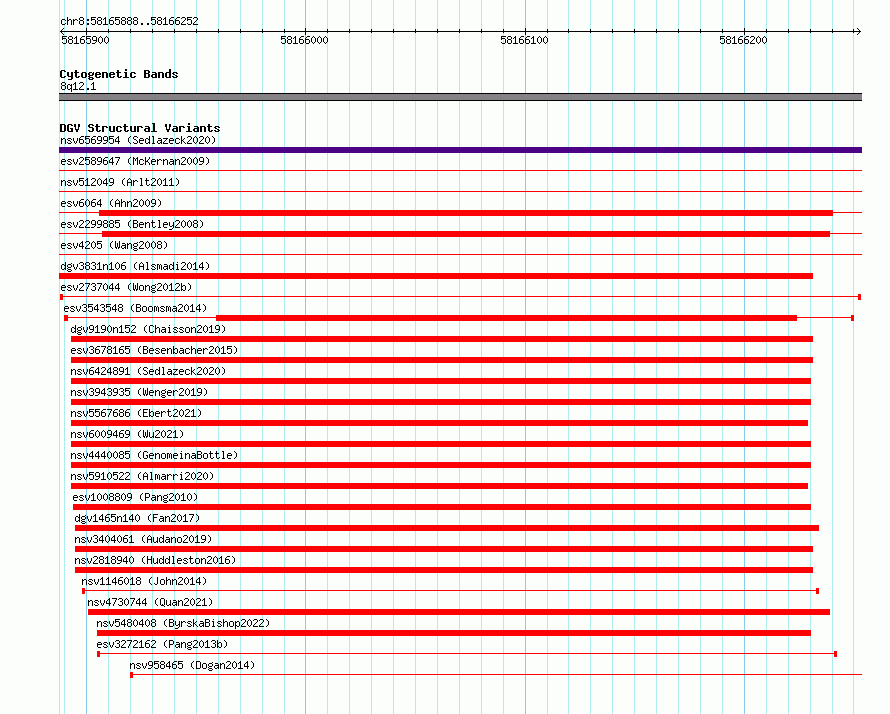890x714 pixels.
Task: Open variant esv6064 (Ahn2009)
Action: click(x=111, y=203)
